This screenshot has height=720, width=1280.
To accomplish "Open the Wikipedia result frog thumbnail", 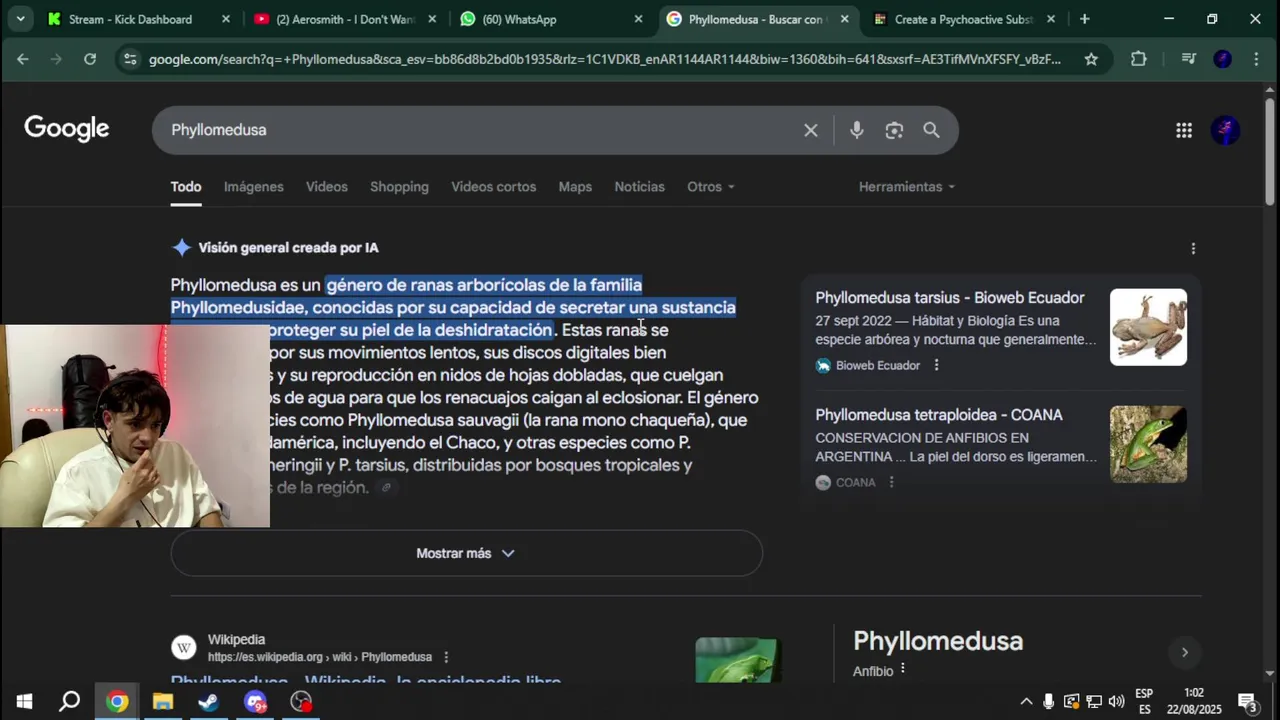I will 738,660.
